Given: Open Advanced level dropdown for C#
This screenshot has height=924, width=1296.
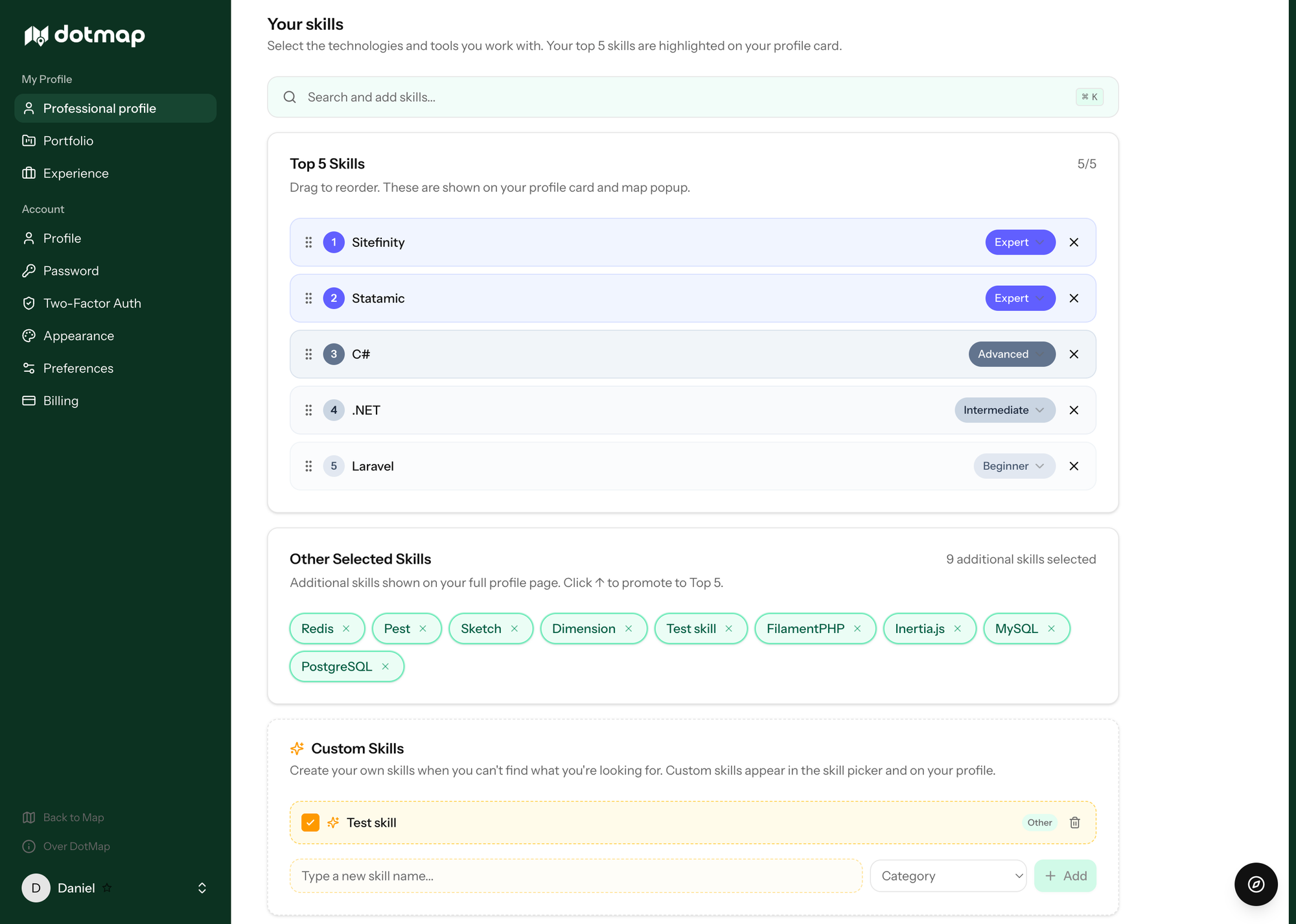Looking at the screenshot, I should pyautogui.click(x=1012, y=354).
